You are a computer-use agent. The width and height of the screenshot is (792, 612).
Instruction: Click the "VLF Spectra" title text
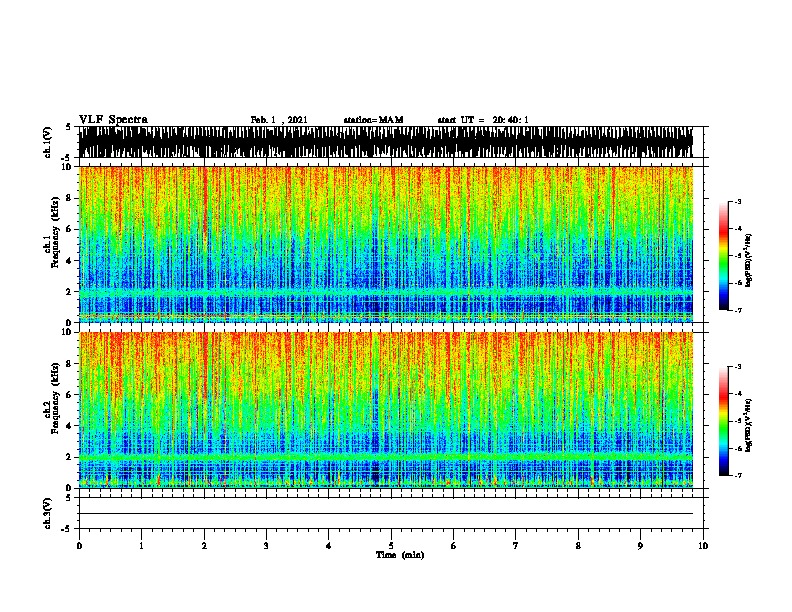point(113,120)
